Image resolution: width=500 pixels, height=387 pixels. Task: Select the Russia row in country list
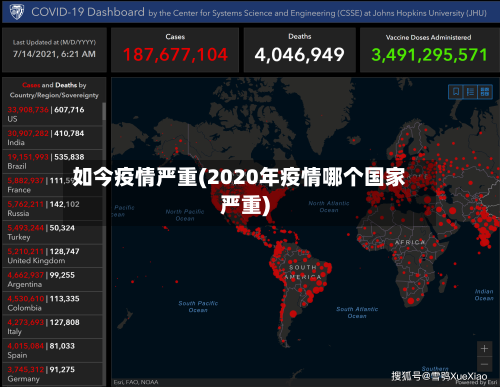52,209
